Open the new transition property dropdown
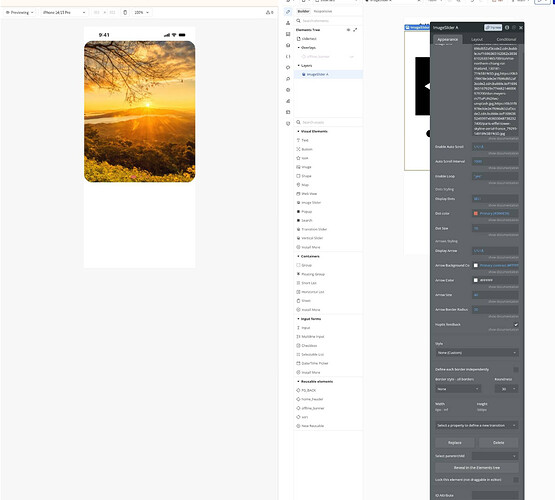The image size is (555, 500). [477, 425]
